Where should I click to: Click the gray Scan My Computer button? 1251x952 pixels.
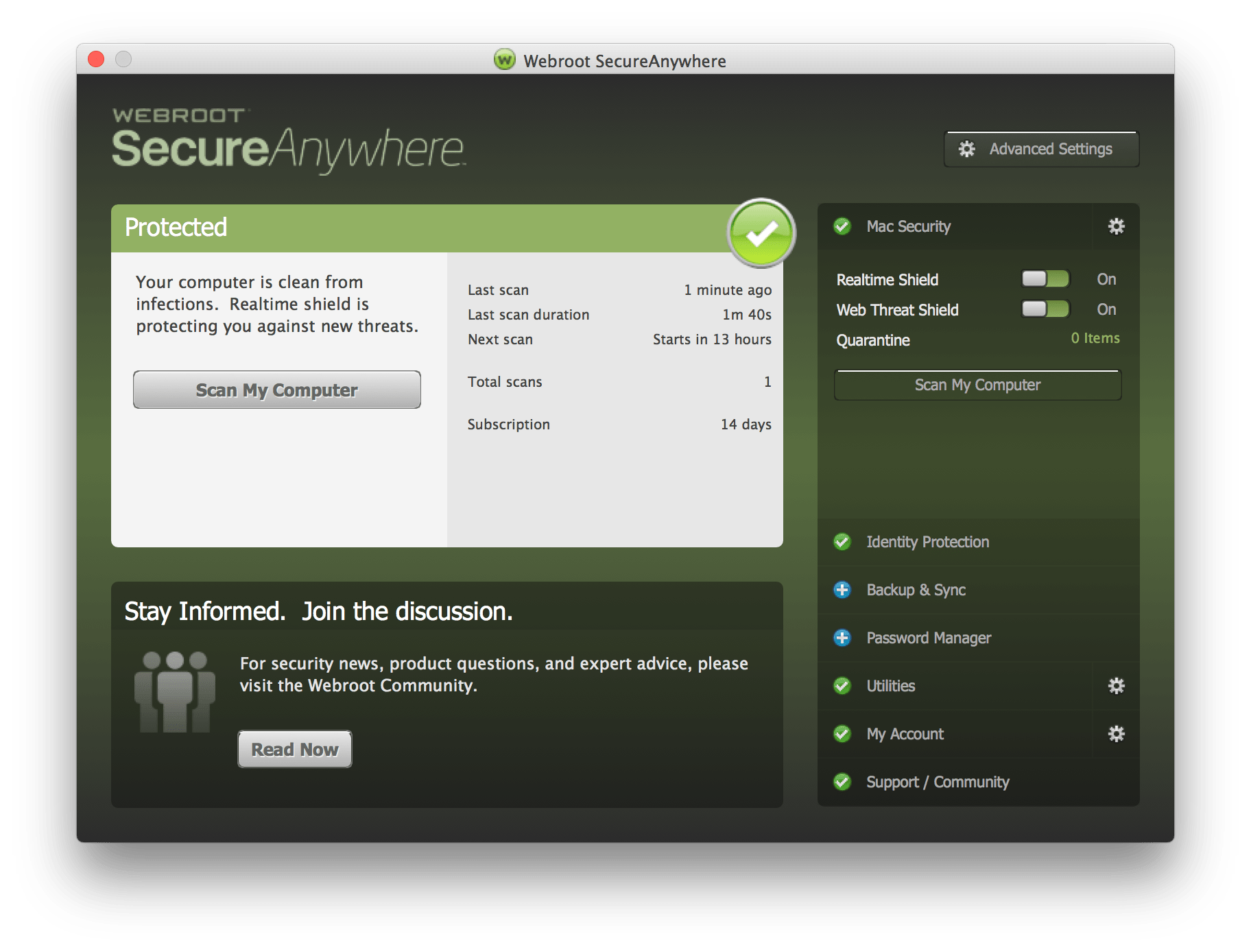coord(277,390)
